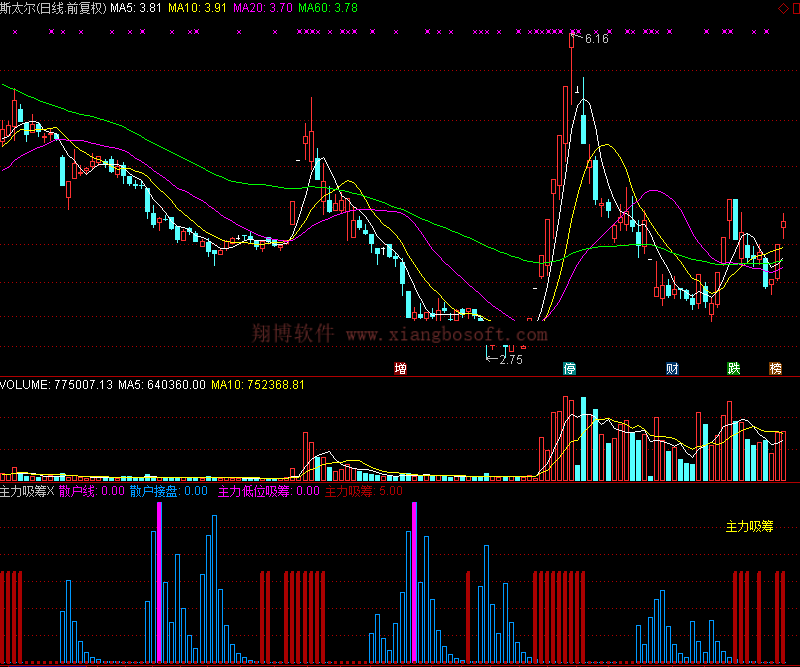
Task: Open the 跌 info marker below the chart
Action: 734,368
